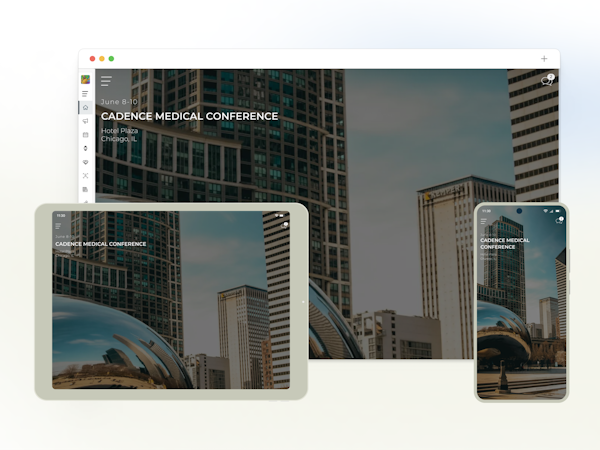Open the calendar schedule sidebar icon
This screenshot has width=600, height=450.
pos(85,135)
